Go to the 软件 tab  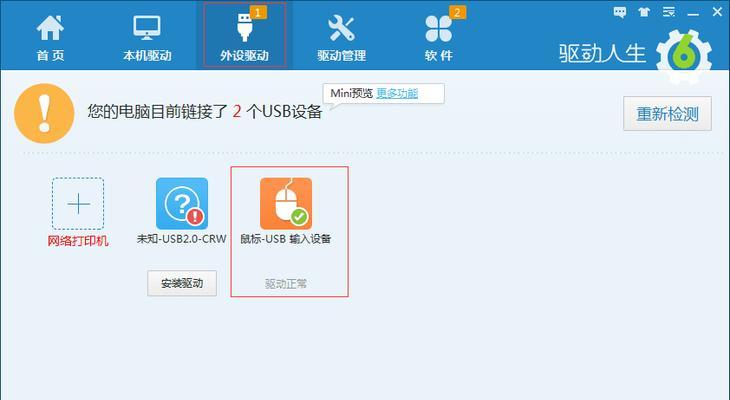click(x=439, y=37)
